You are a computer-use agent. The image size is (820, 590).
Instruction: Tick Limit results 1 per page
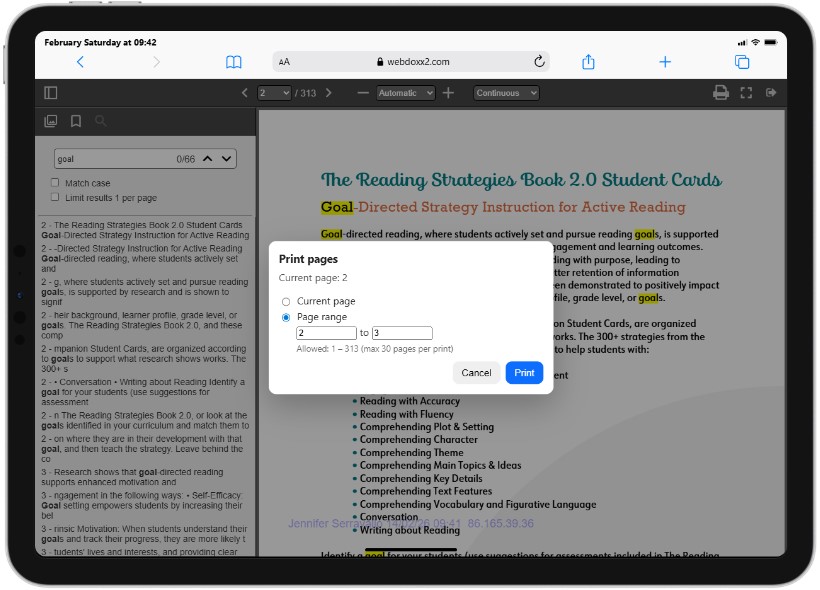pos(55,197)
